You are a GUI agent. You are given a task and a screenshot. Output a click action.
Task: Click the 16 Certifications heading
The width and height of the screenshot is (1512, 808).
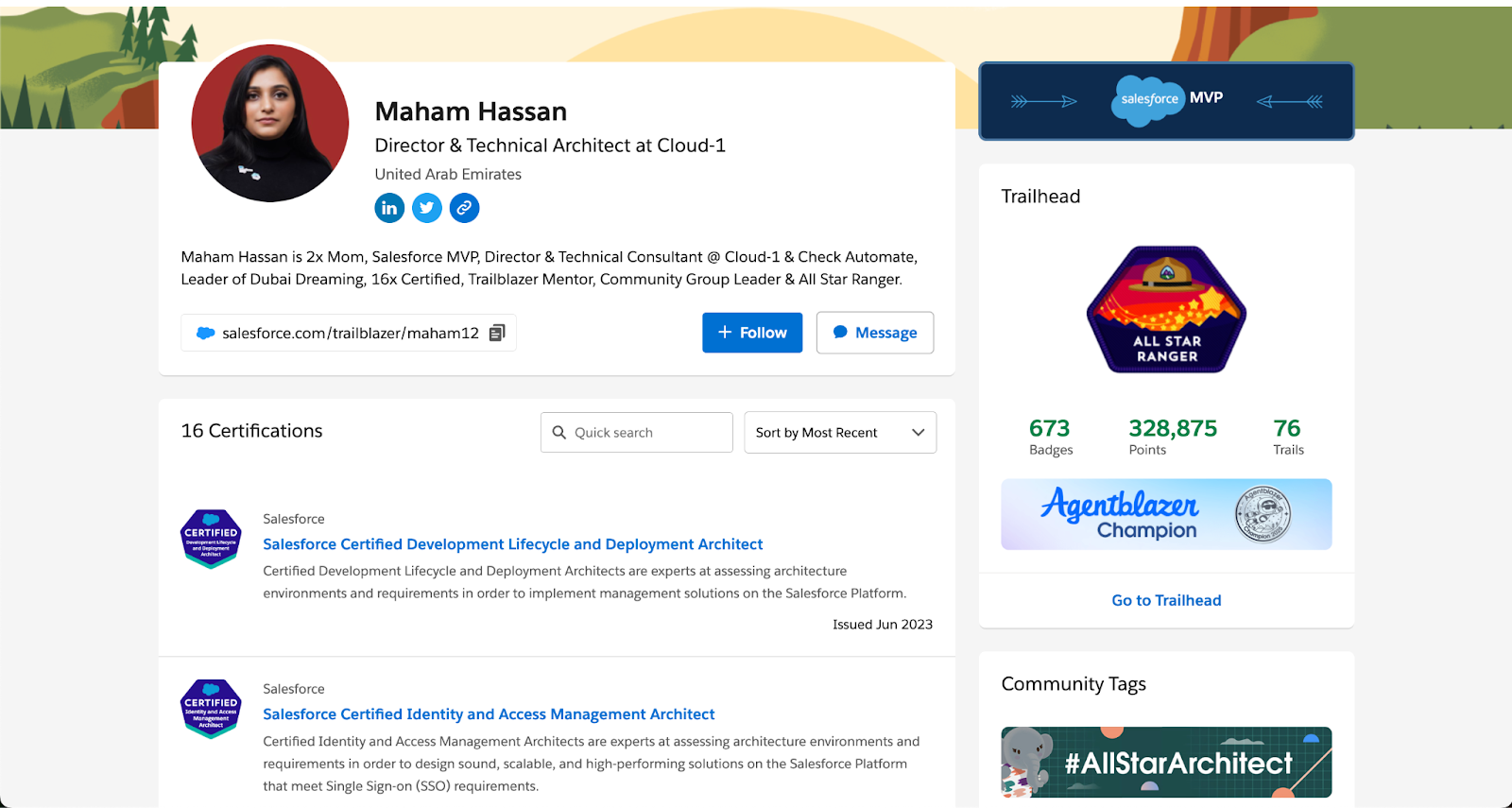pos(251,431)
